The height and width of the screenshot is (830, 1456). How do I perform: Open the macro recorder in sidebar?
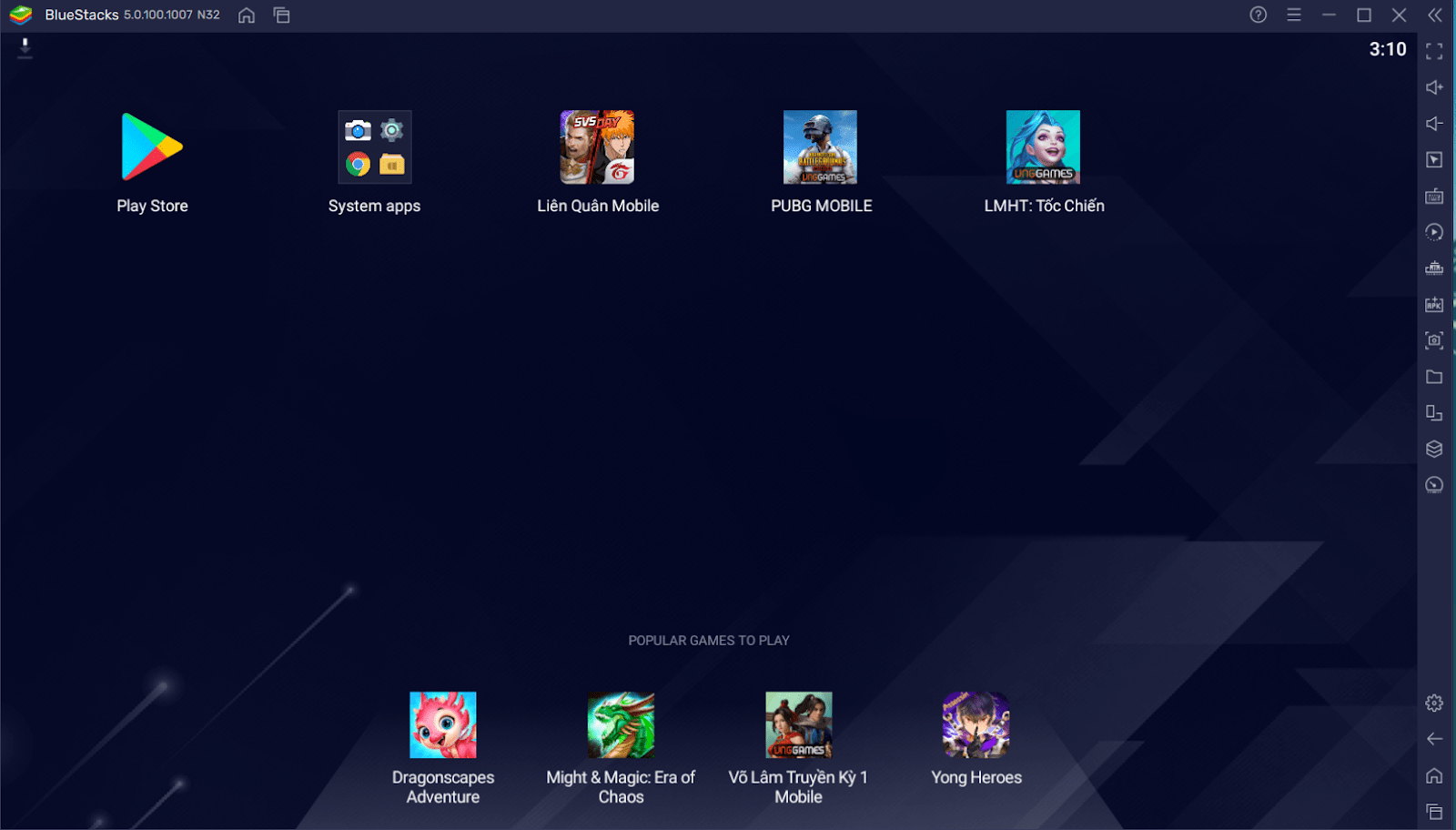pos(1434,232)
